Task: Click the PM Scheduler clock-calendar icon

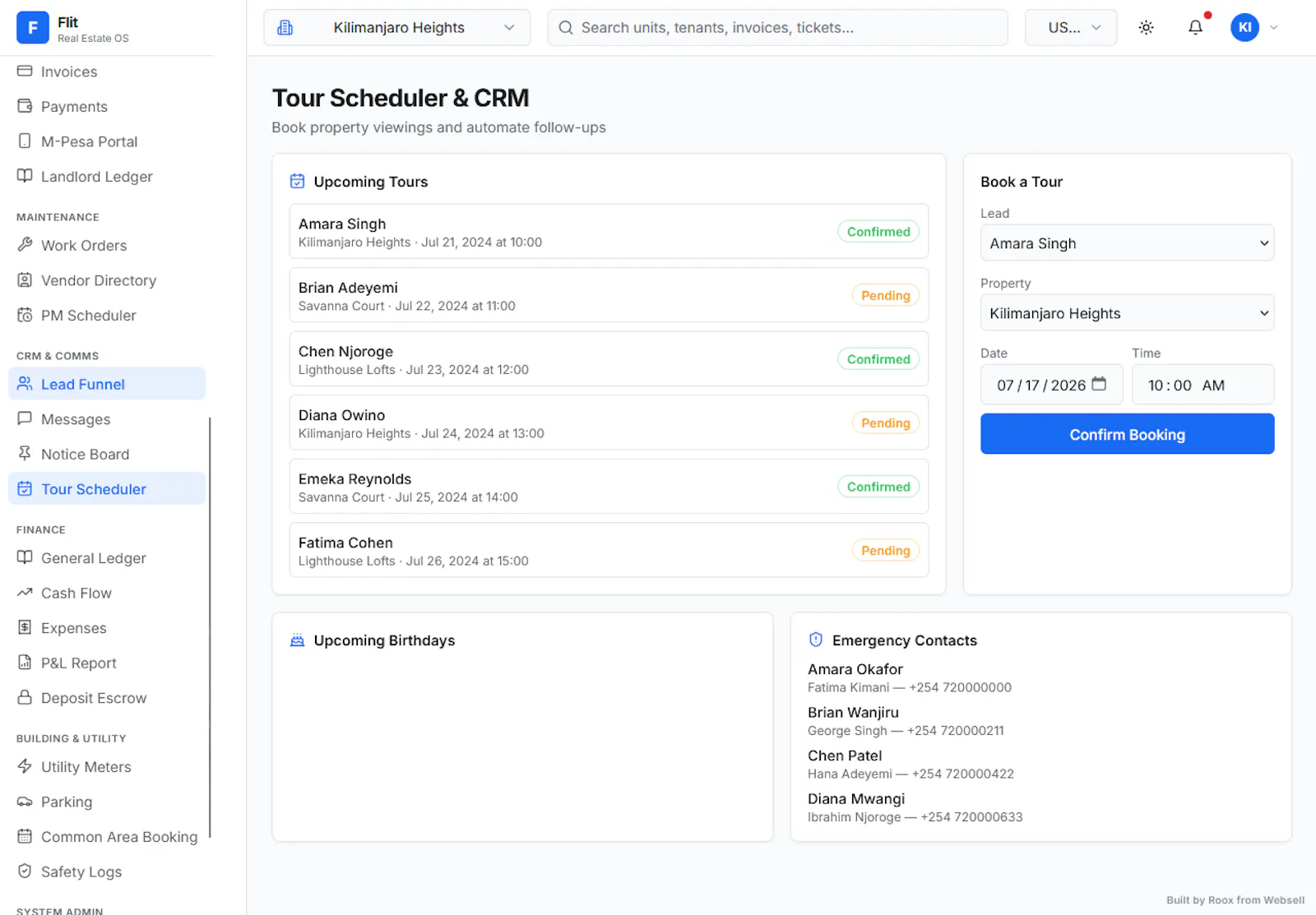Action: 25,315
